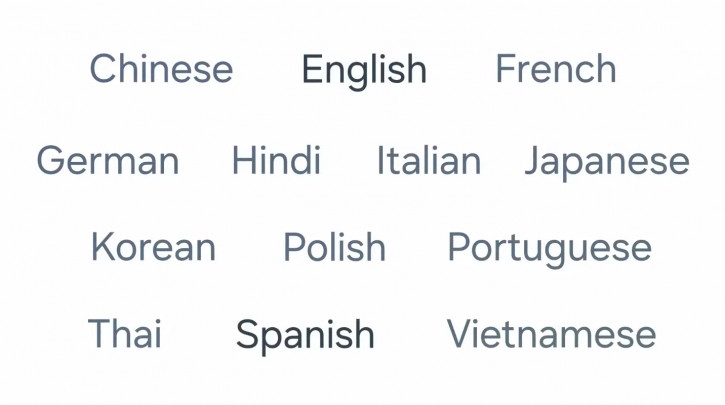Tap the word Vietnamese
This screenshot has height=405, width=725.
(x=551, y=333)
